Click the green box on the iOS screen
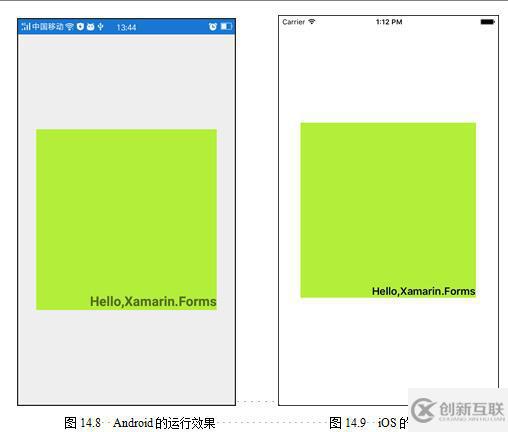The height and width of the screenshot is (432, 508). 388,210
